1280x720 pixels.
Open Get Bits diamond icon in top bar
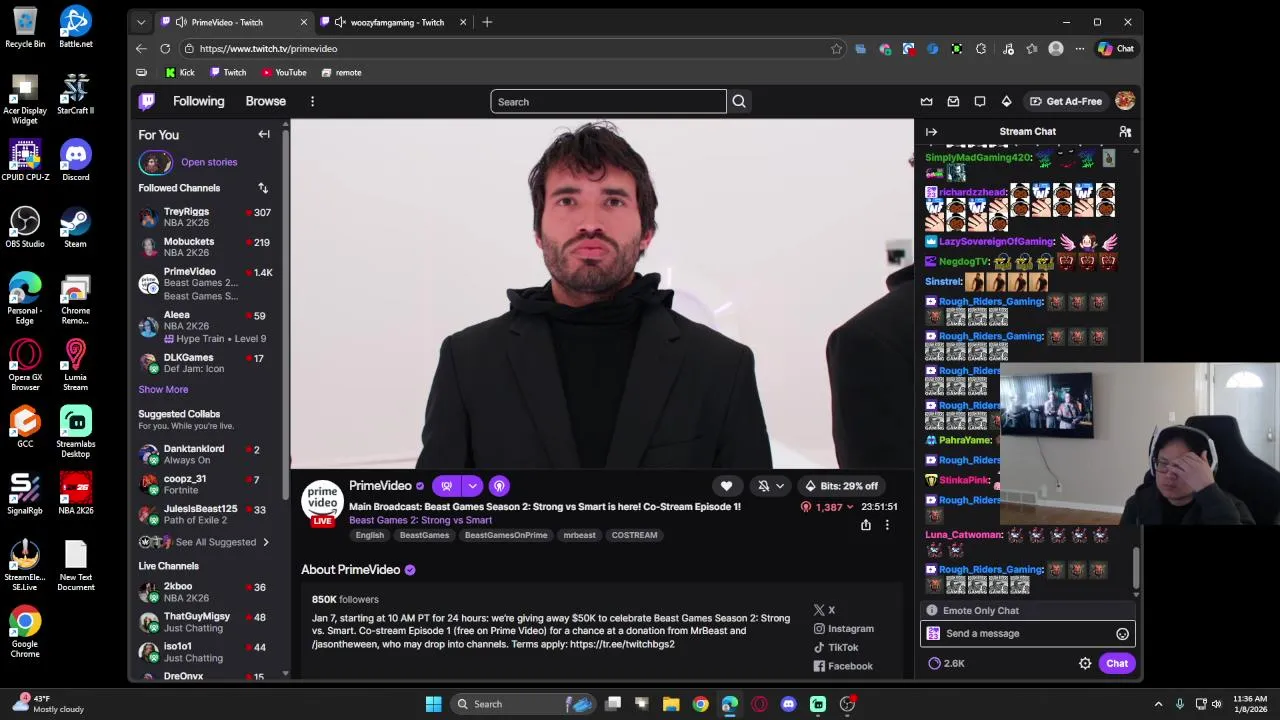pyautogui.click(x=1006, y=101)
